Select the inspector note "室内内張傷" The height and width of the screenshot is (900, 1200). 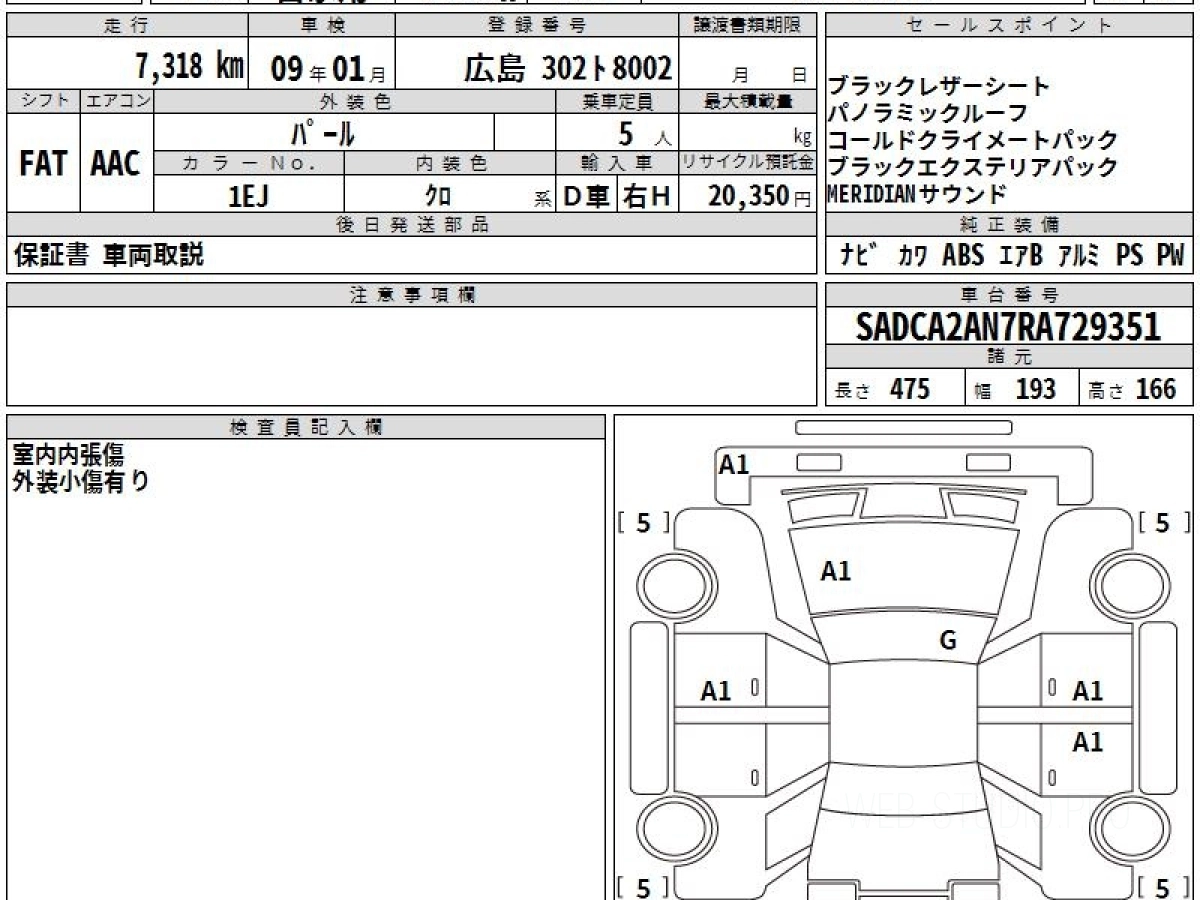click(x=68, y=455)
